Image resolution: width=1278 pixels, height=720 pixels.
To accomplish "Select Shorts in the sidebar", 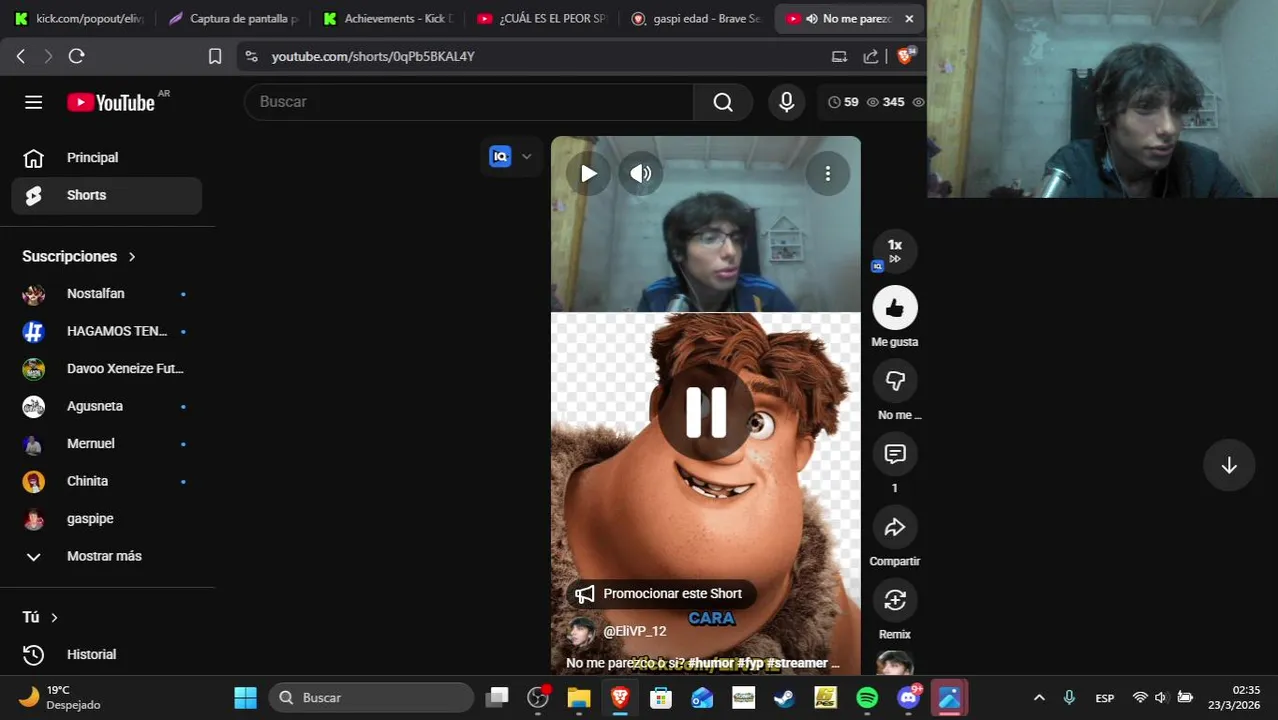I will click(107, 195).
